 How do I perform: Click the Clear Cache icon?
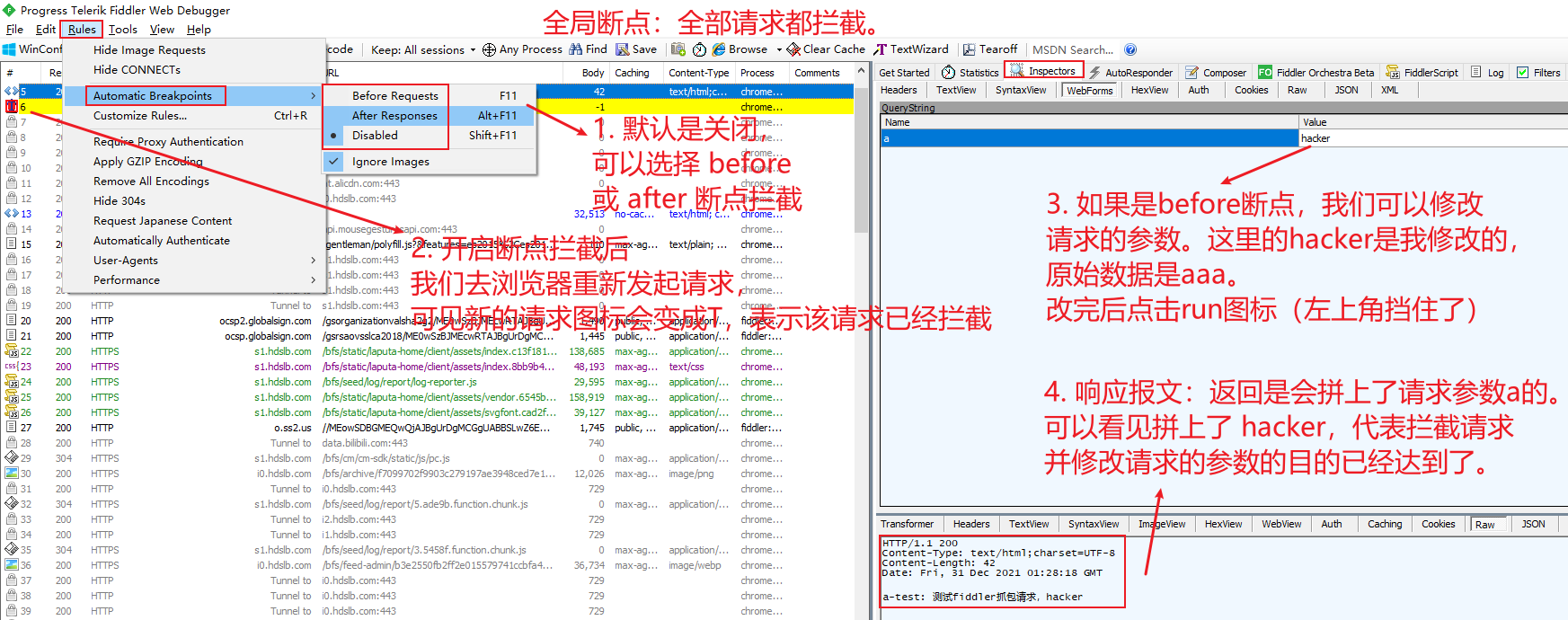coord(793,49)
